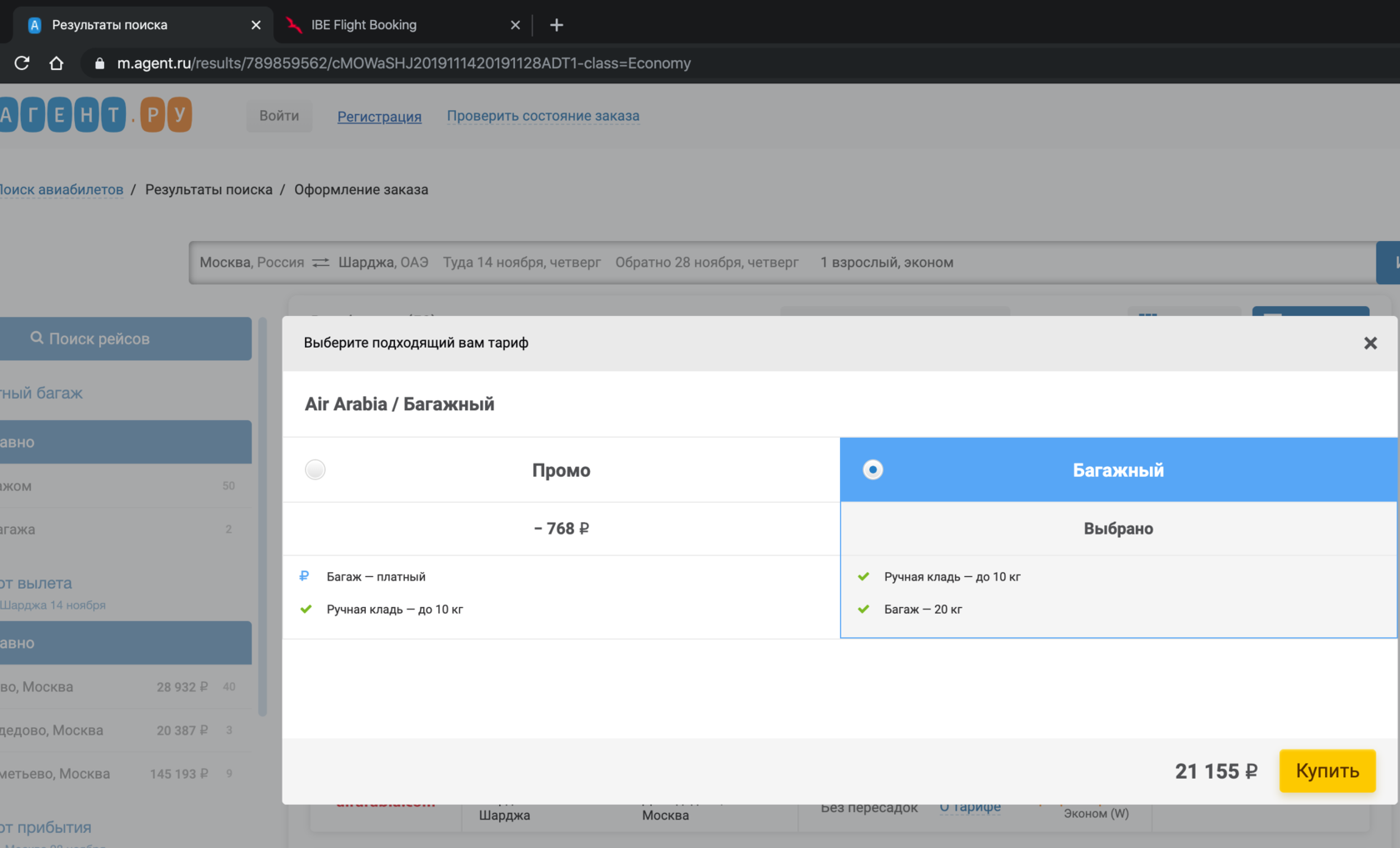
Task: Click the Поиск рейсов button
Action: coord(125,339)
